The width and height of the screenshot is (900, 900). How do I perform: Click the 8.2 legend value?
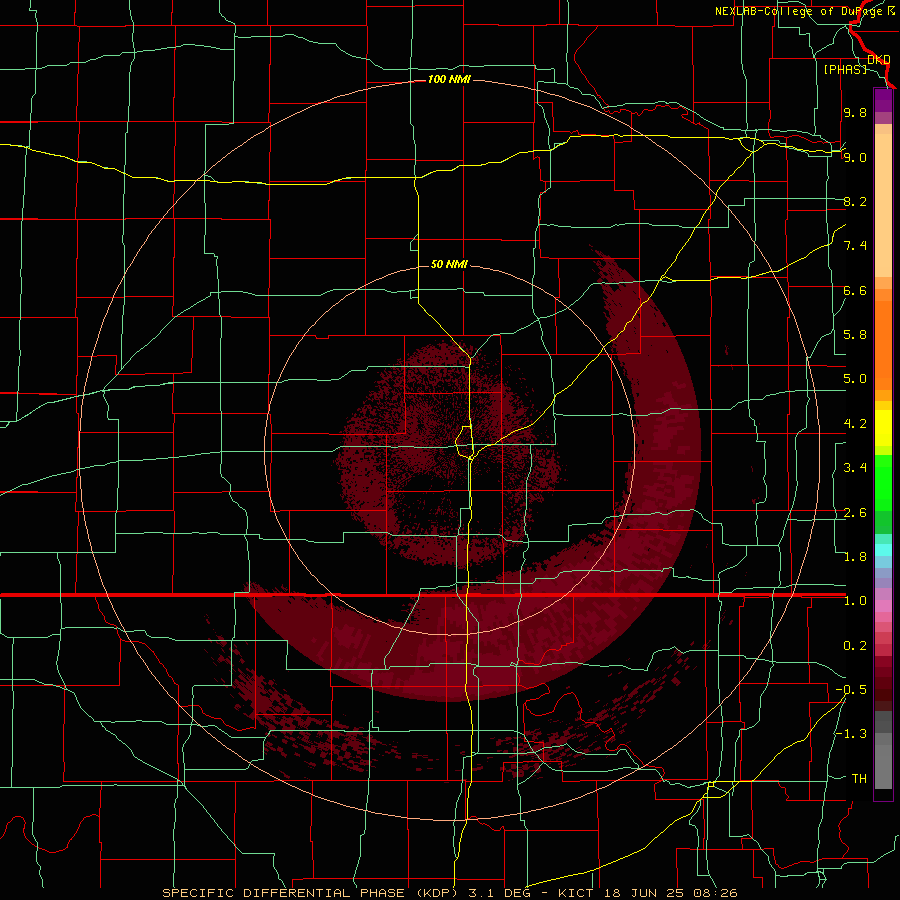855,201
